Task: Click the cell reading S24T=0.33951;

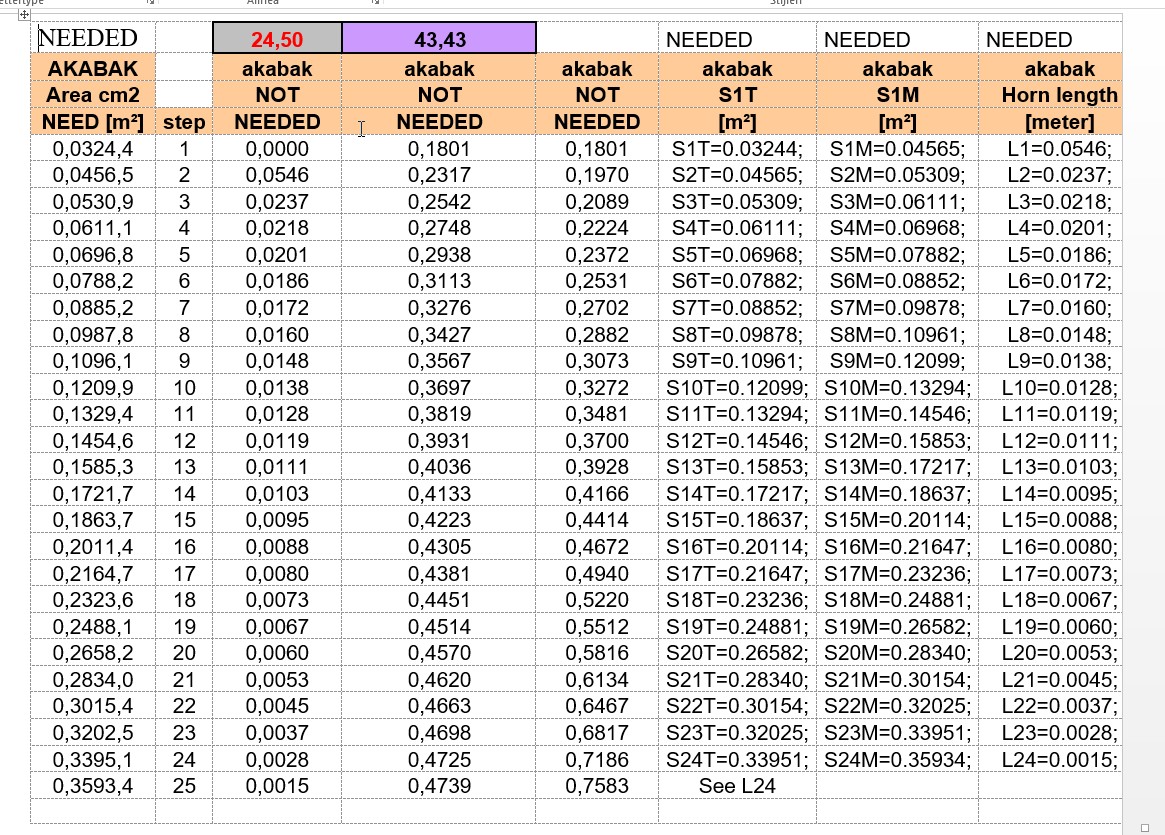Action: [x=737, y=759]
